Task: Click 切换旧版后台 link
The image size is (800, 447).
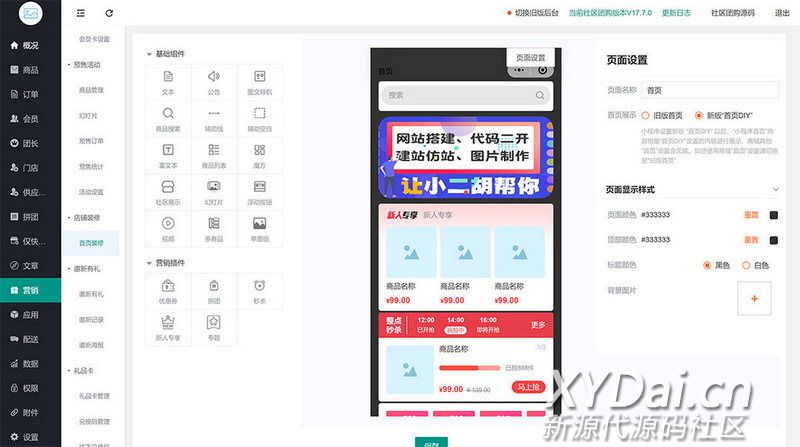Action: [536, 13]
